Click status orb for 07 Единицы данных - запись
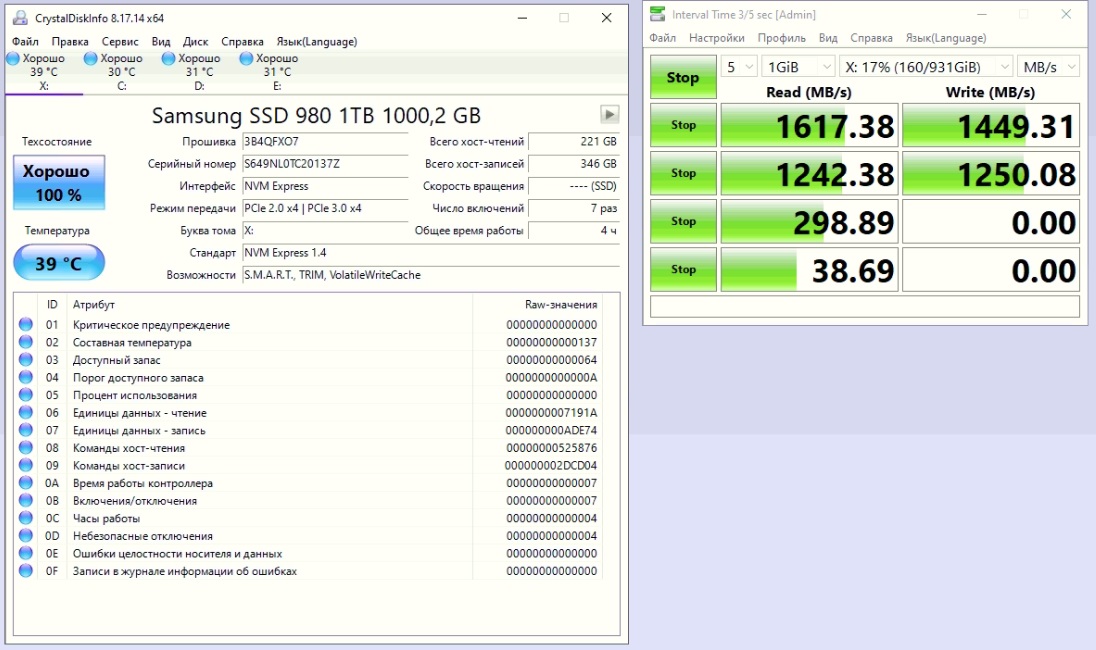This screenshot has height=650, width=1096. point(26,430)
